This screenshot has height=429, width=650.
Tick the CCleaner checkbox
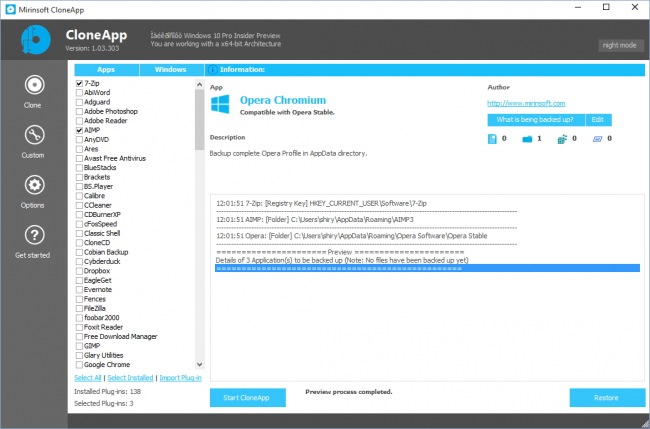coord(79,205)
